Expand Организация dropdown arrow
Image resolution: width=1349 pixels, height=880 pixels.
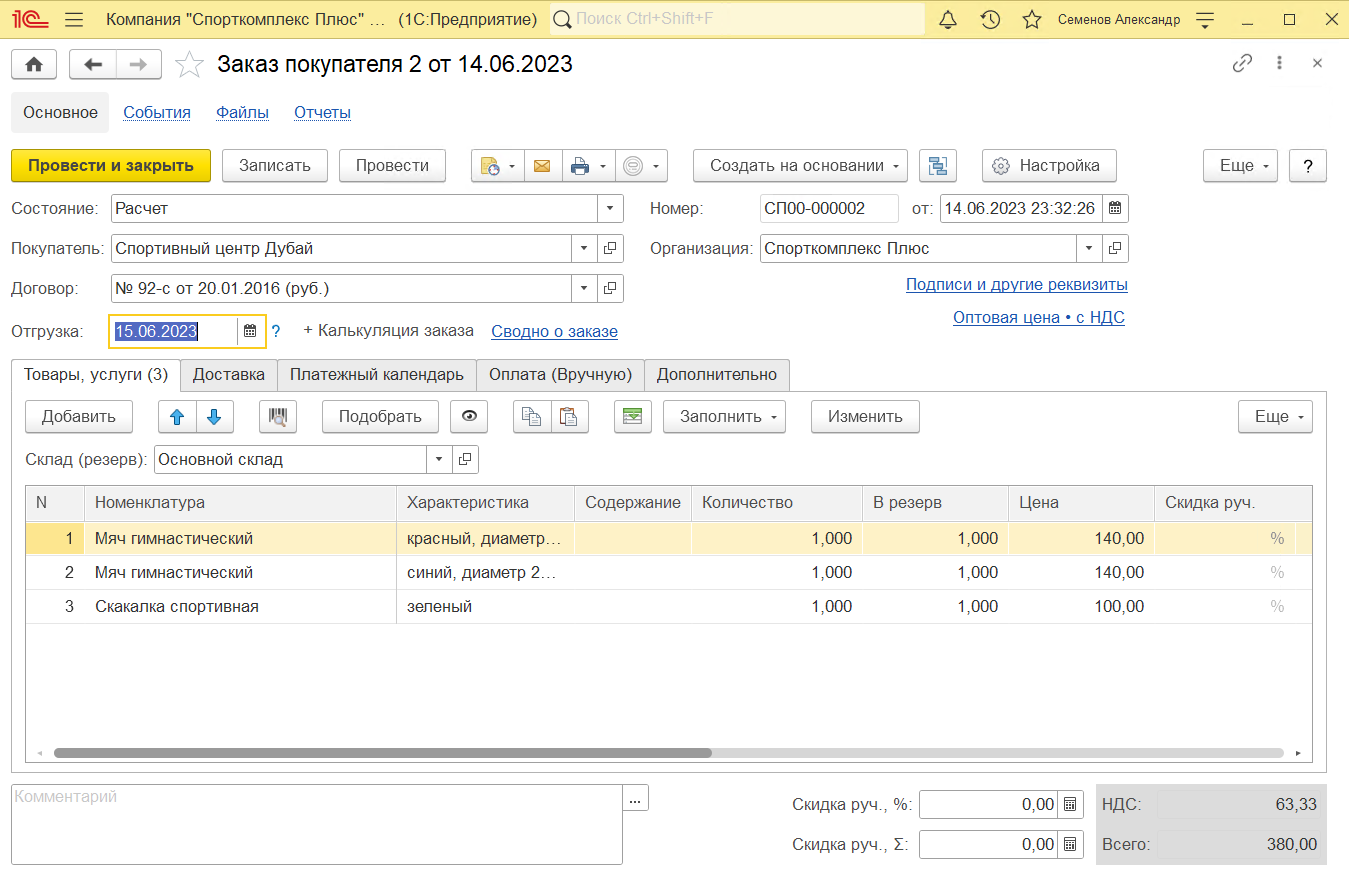[x=1090, y=249]
